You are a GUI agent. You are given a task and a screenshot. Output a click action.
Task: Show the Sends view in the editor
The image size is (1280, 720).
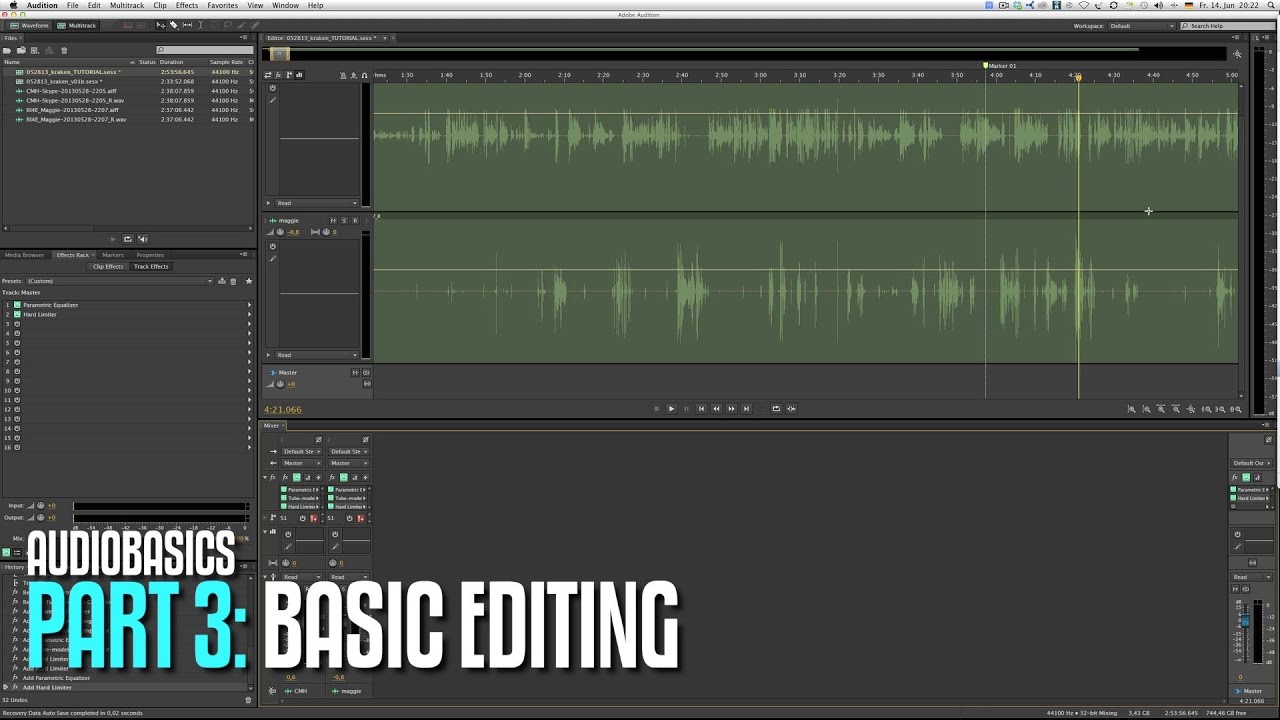pyautogui.click(x=289, y=75)
